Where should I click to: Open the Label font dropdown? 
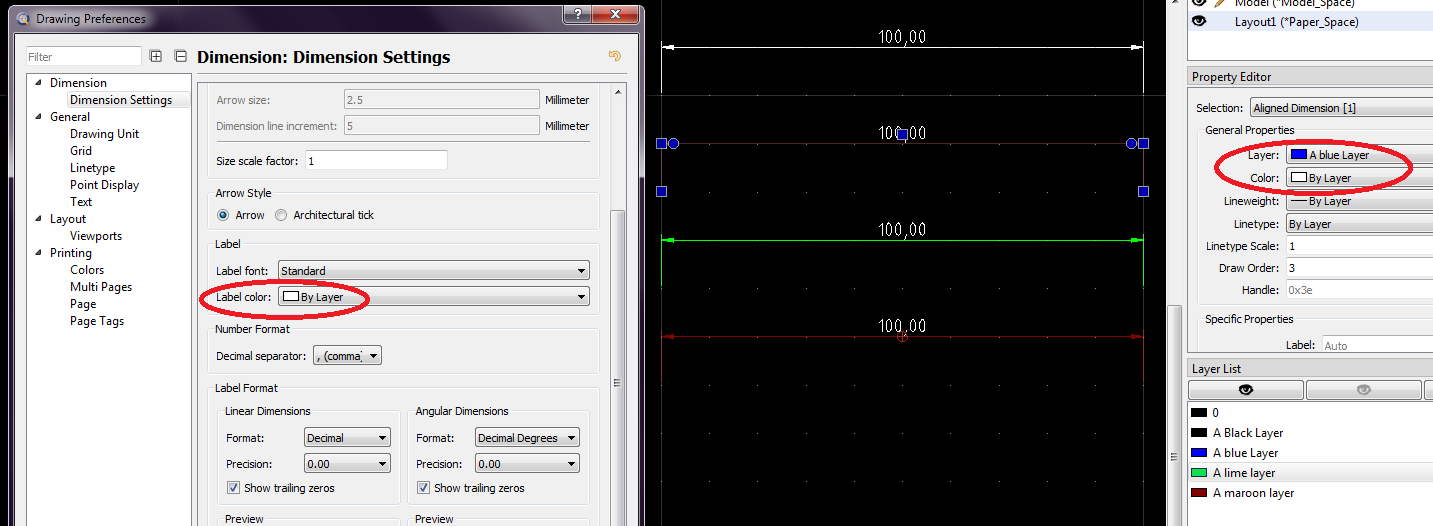point(433,271)
